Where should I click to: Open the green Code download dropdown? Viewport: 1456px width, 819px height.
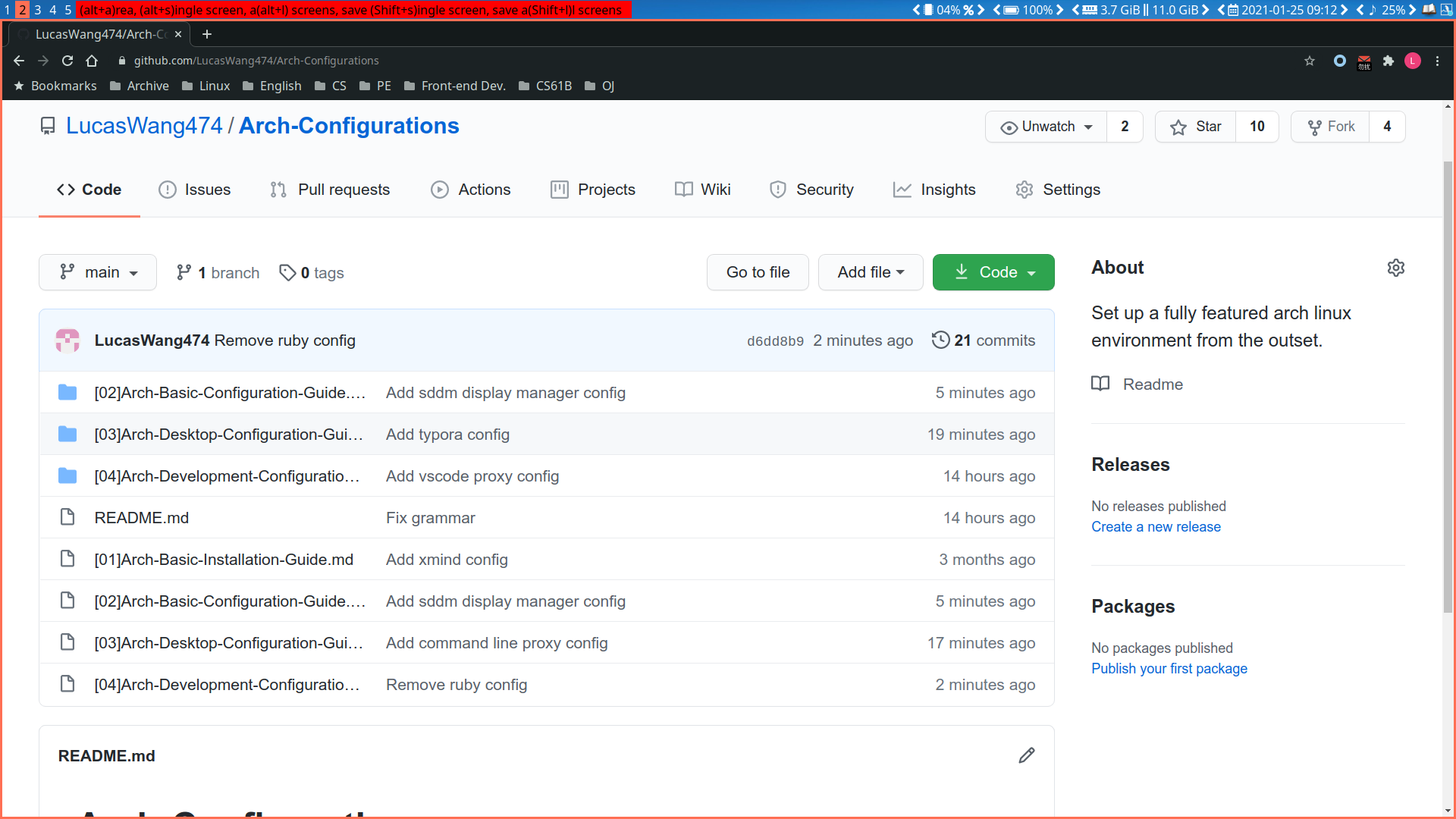(993, 272)
